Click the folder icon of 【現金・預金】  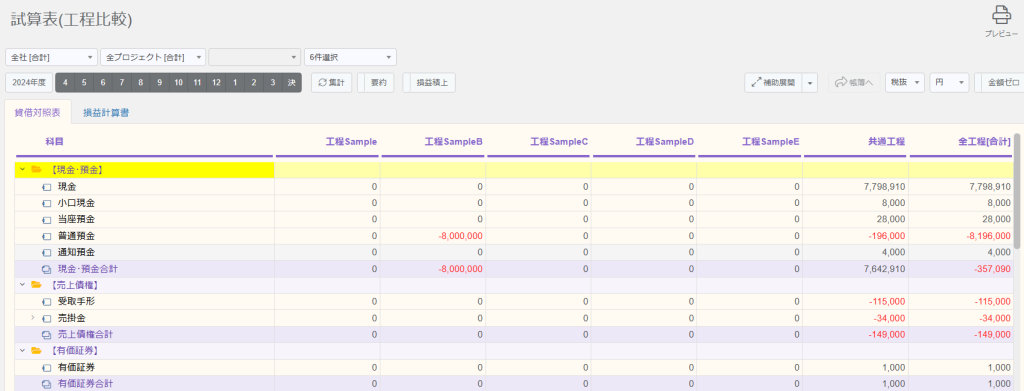pos(37,170)
